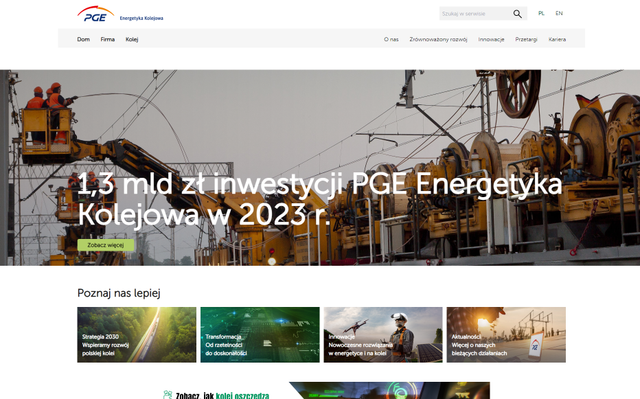Open the Transformacja tile
This screenshot has height=399, width=640.
point(260,335)
